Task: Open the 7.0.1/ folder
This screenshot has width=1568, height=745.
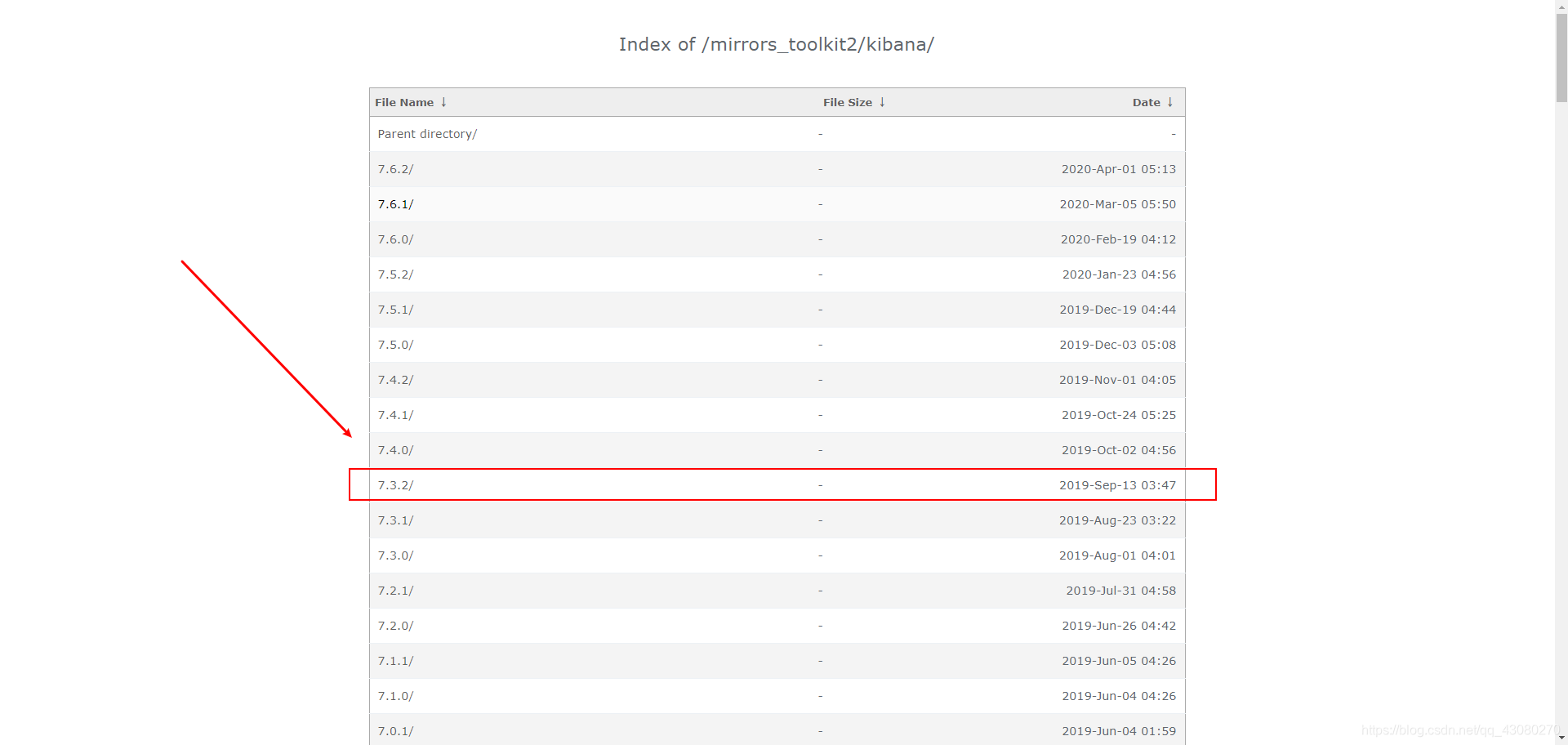Action: click(x=395, y=731)
